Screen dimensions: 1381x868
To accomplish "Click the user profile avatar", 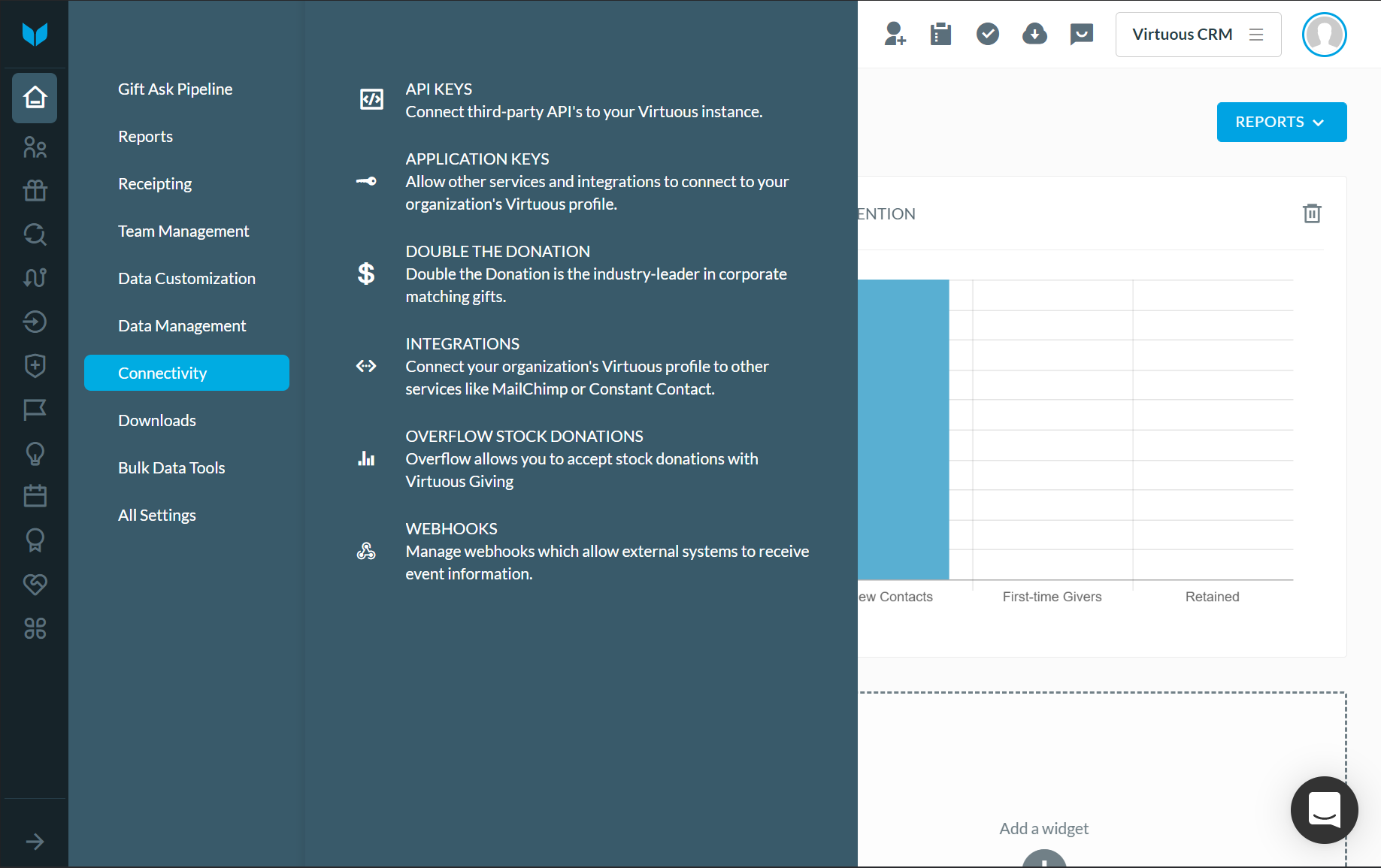I will coord(1324,35).
